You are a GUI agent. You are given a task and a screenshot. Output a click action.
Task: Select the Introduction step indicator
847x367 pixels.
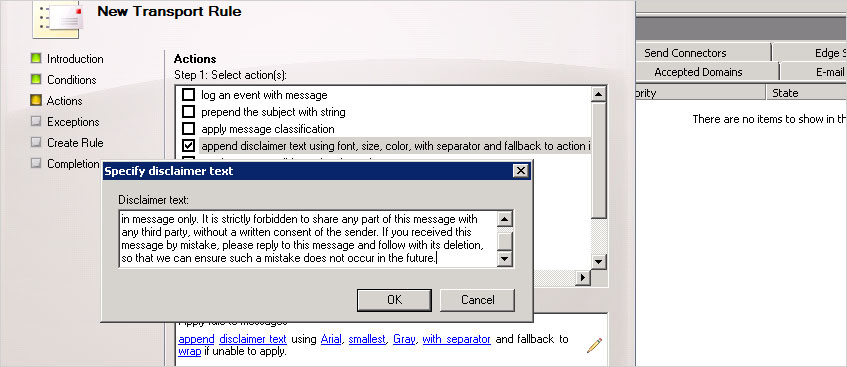36,58
